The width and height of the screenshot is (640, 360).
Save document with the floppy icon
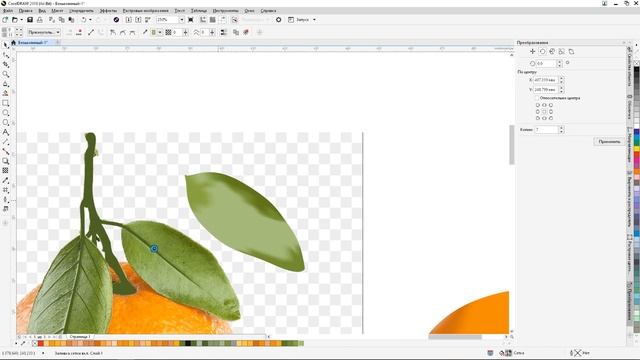click(x=30, y=20)
